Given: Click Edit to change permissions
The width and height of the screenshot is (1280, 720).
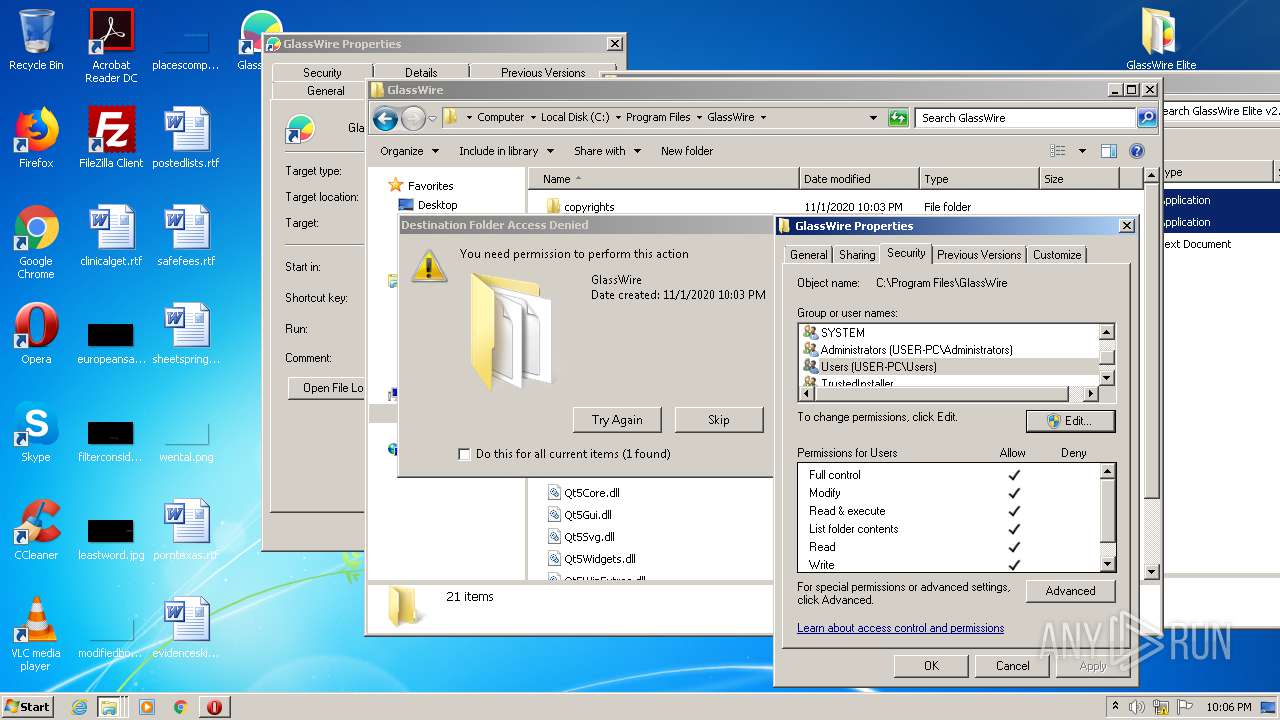Looking at the screenshot, I should pyautogui.click(x=1070, y=421).
